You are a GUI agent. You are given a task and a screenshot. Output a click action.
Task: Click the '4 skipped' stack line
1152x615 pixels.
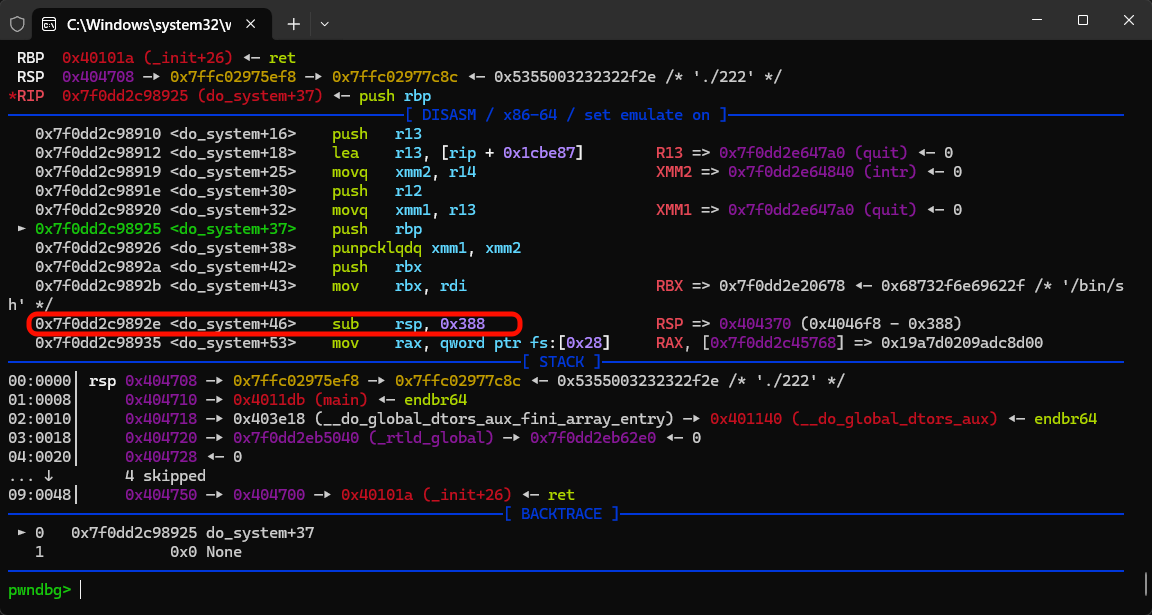tap(165, 476)
